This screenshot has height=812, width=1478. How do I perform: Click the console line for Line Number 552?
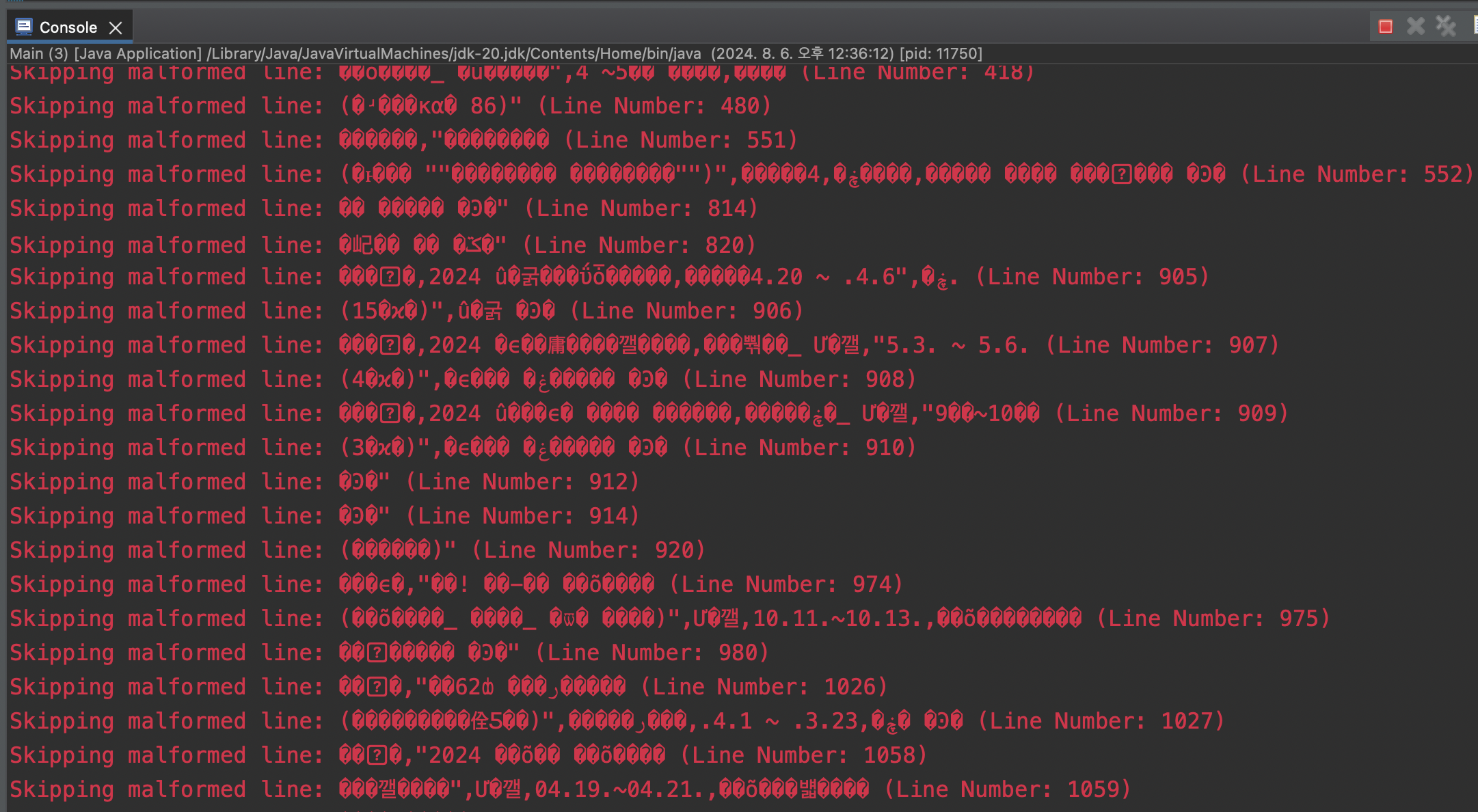pos(740,174)
